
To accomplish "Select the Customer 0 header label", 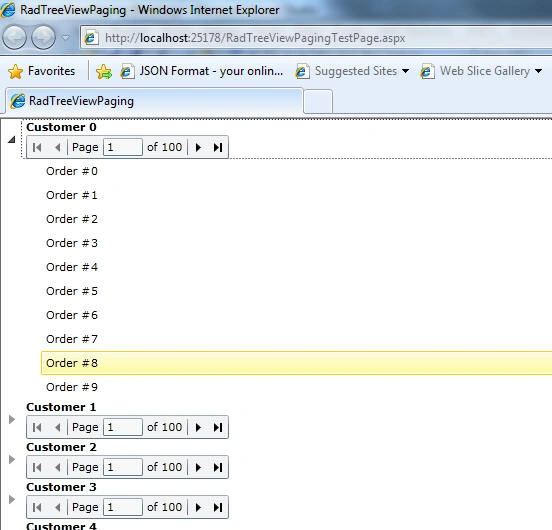I will pos(61,127).
